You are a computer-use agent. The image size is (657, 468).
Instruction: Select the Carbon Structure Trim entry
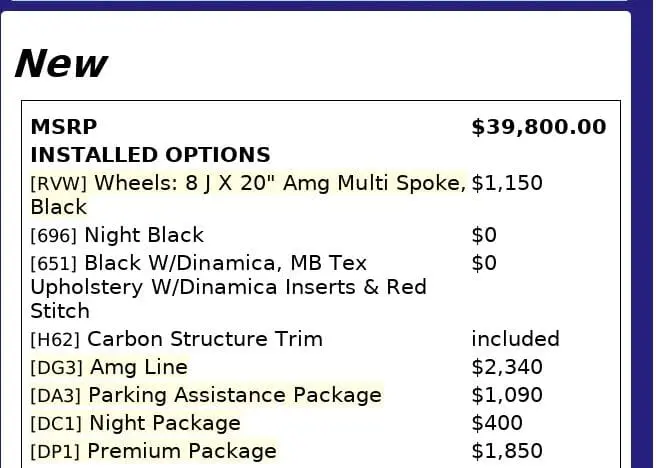pyautogui.click(x=204, y=339)
